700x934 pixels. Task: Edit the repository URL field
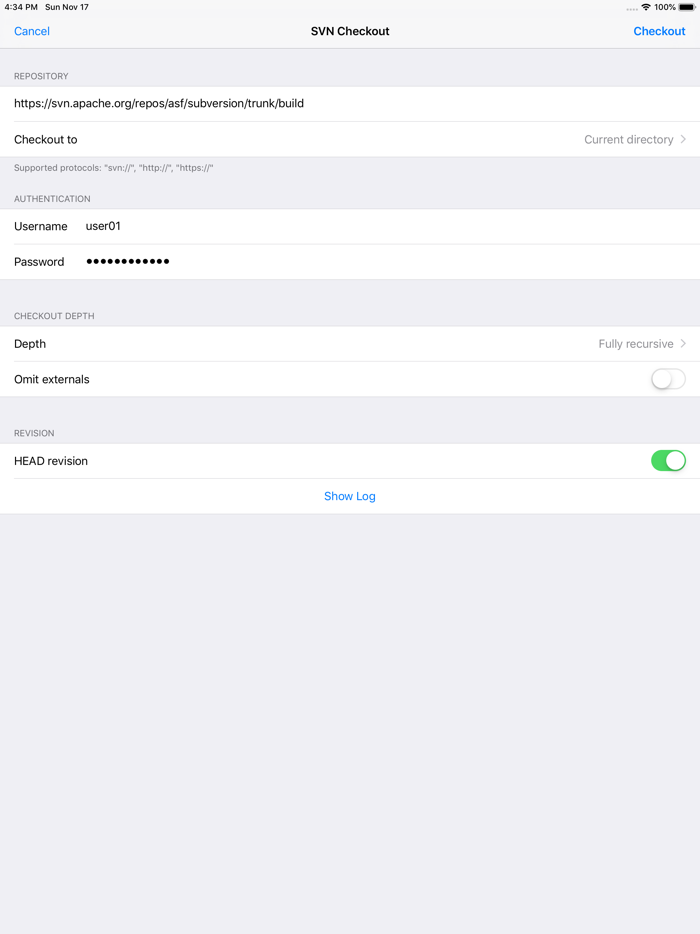coord(350,104)
